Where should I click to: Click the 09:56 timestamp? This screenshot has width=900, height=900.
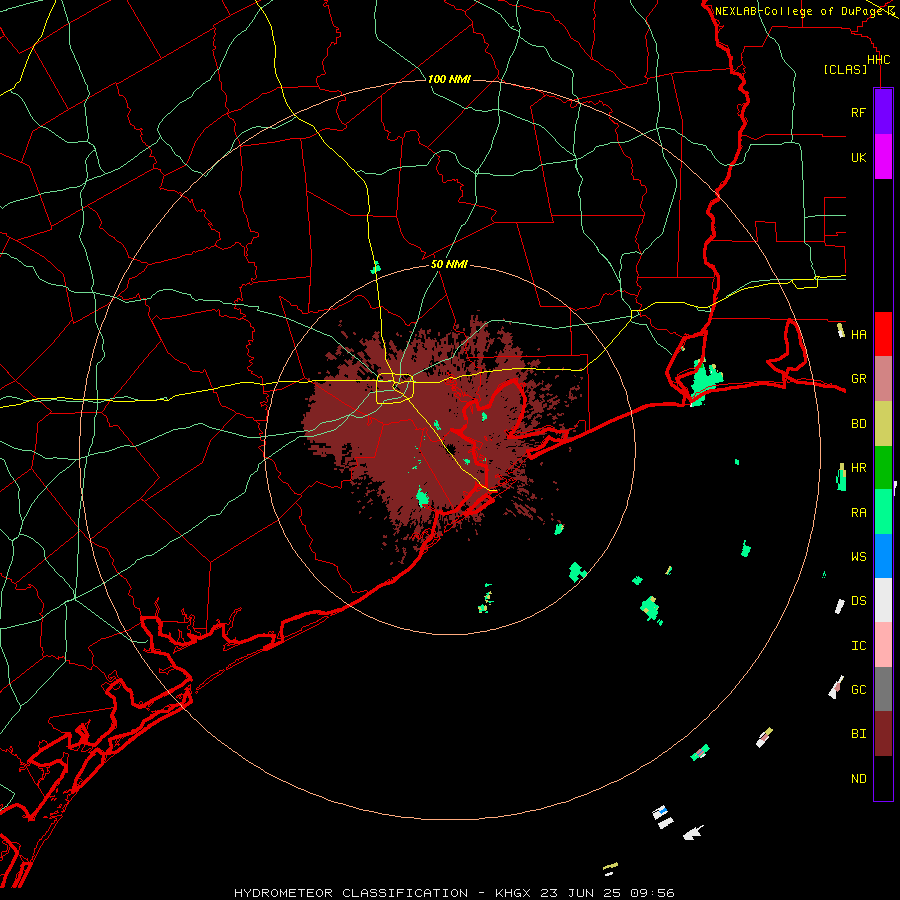click(x=652, y=893)
